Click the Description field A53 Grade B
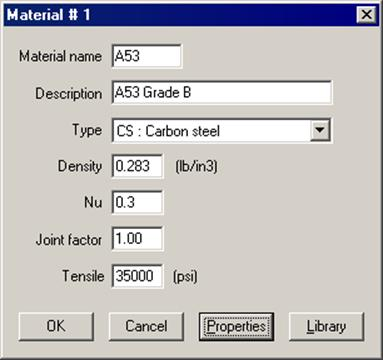This screenshot has width=383, height=360. point(222,93)
